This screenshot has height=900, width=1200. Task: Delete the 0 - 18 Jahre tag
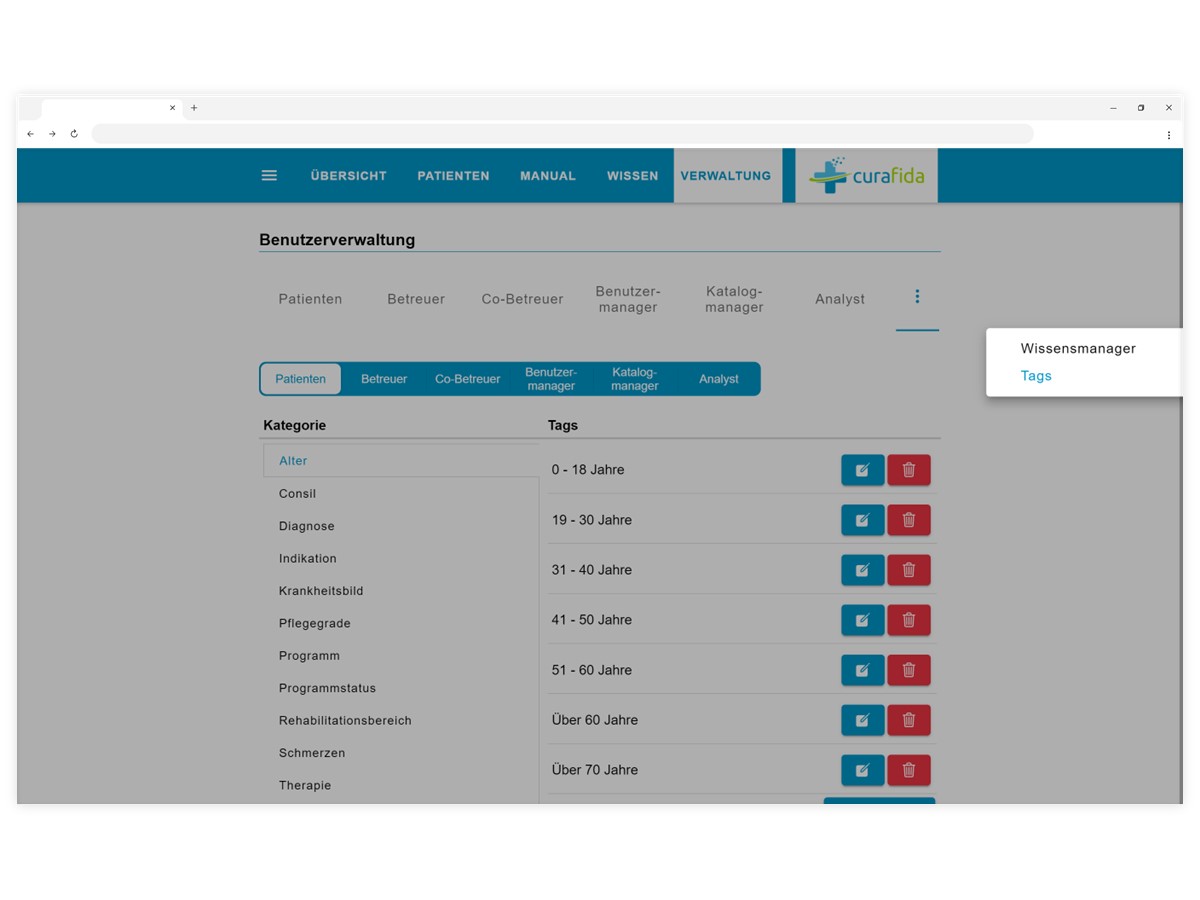(x=909, y=470)
